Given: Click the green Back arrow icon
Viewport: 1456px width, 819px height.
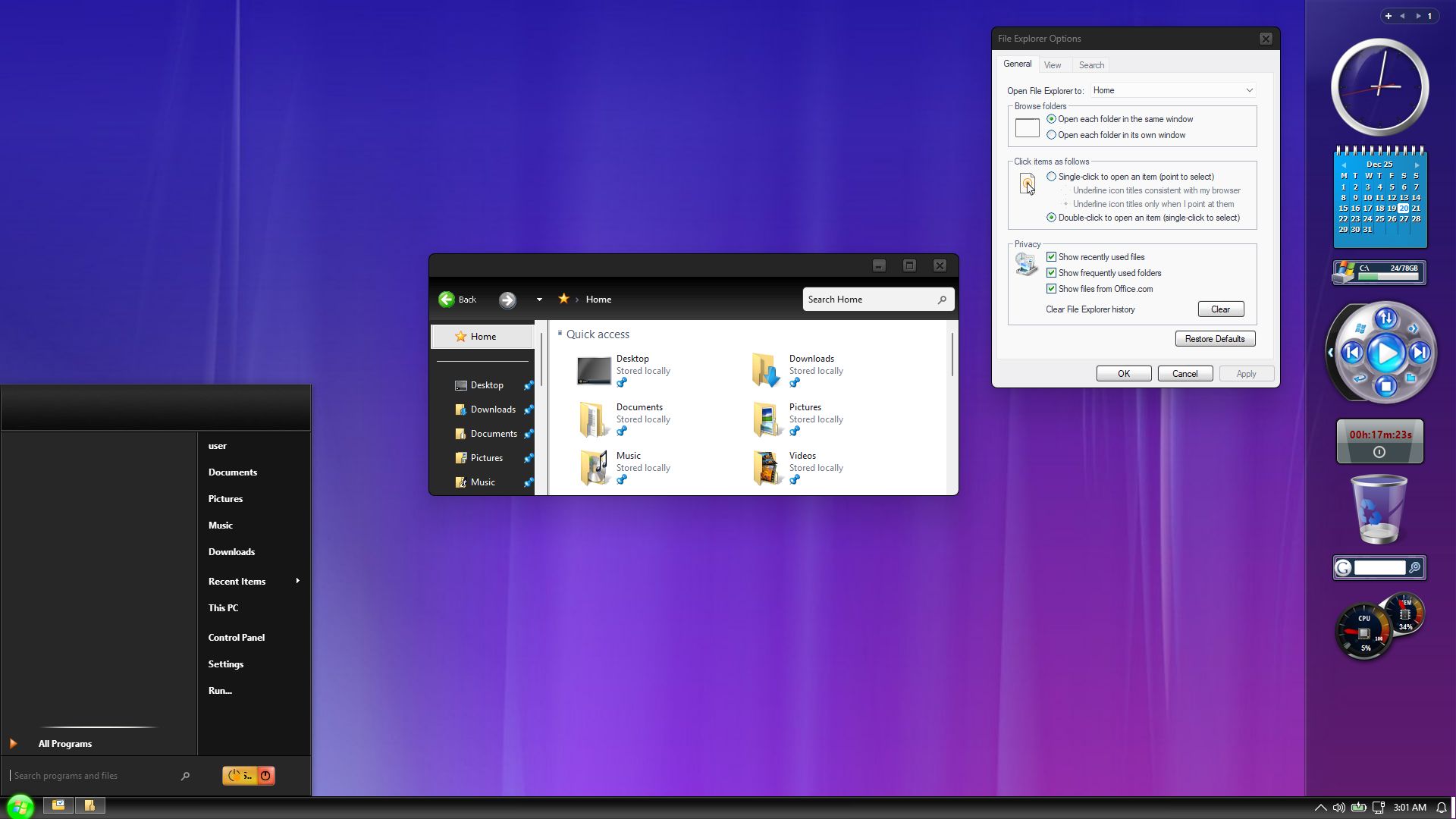Looking at the screenshot, I should (x=447, y=300).
